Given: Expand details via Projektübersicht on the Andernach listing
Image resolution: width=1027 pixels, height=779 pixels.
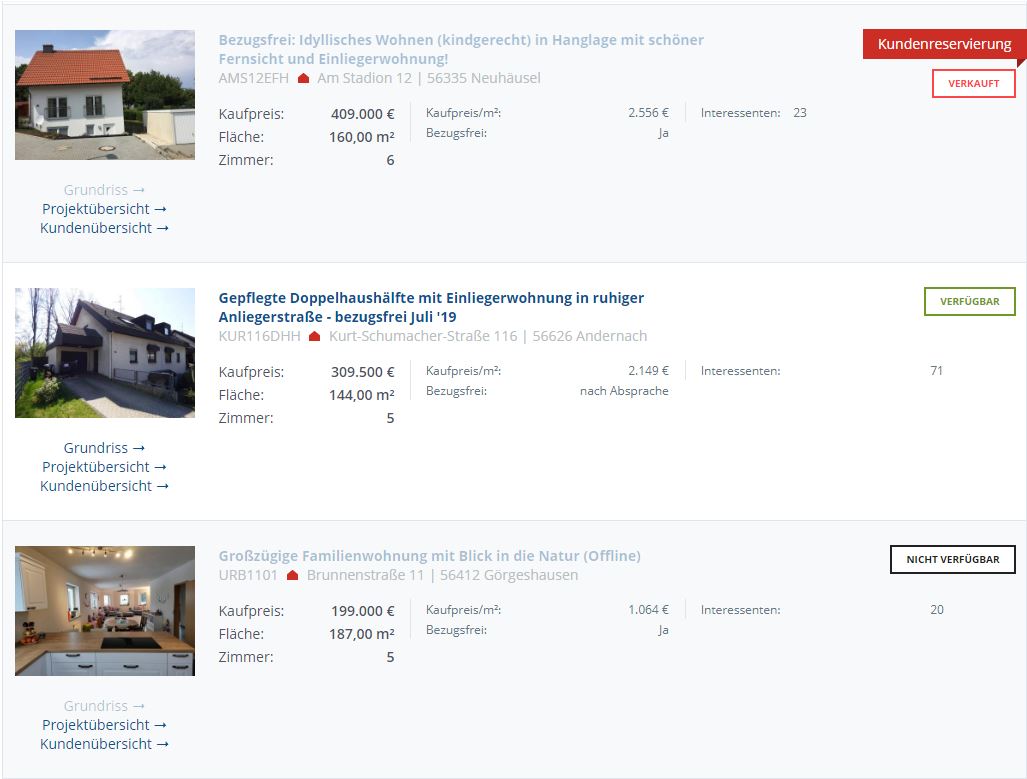Looking at the screenshot, I should 104,467.
